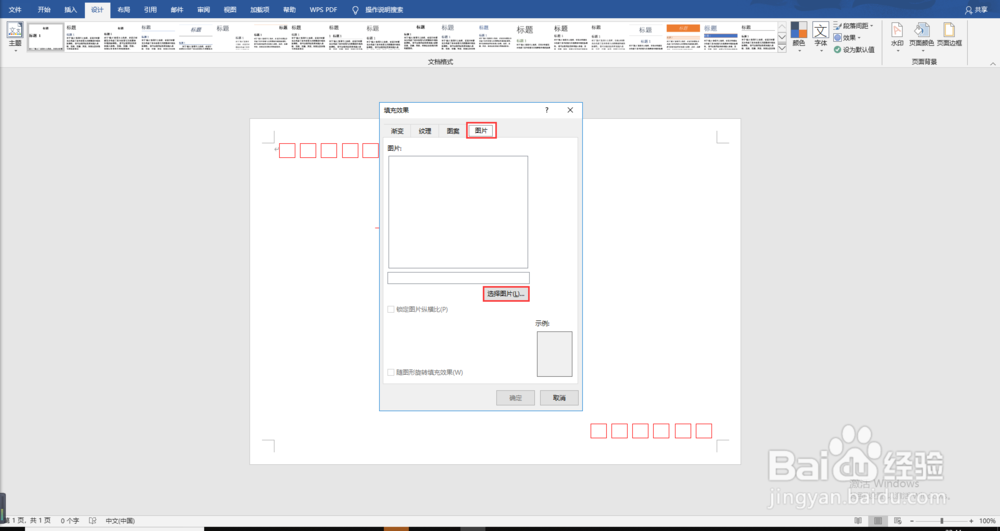Image resolution: width=1000 pixels, height=531 pixels.
Task: Click the zoom in plus button
Action: coord(973,521)
